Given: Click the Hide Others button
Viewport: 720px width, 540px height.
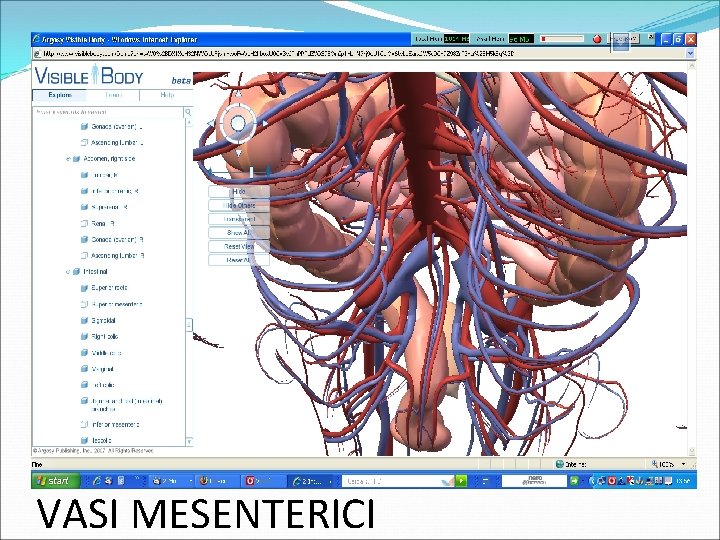Looking at the screenshot, I should point(239,205).
